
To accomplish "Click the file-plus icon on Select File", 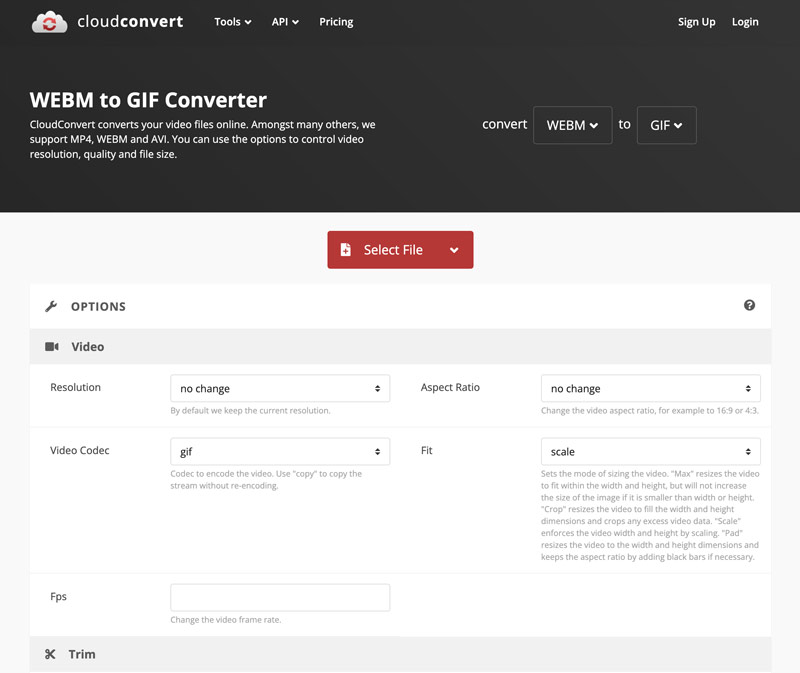I will click(345, 250).
